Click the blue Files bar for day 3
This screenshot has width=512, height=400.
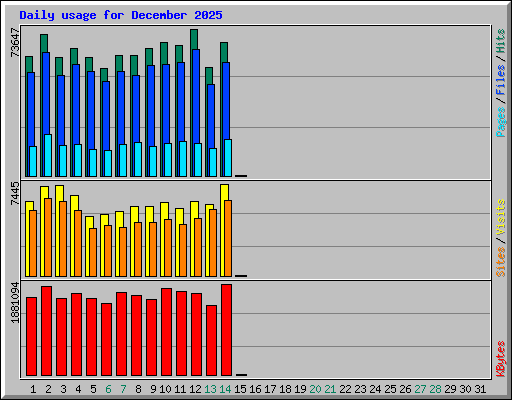(x=61, y=110)
